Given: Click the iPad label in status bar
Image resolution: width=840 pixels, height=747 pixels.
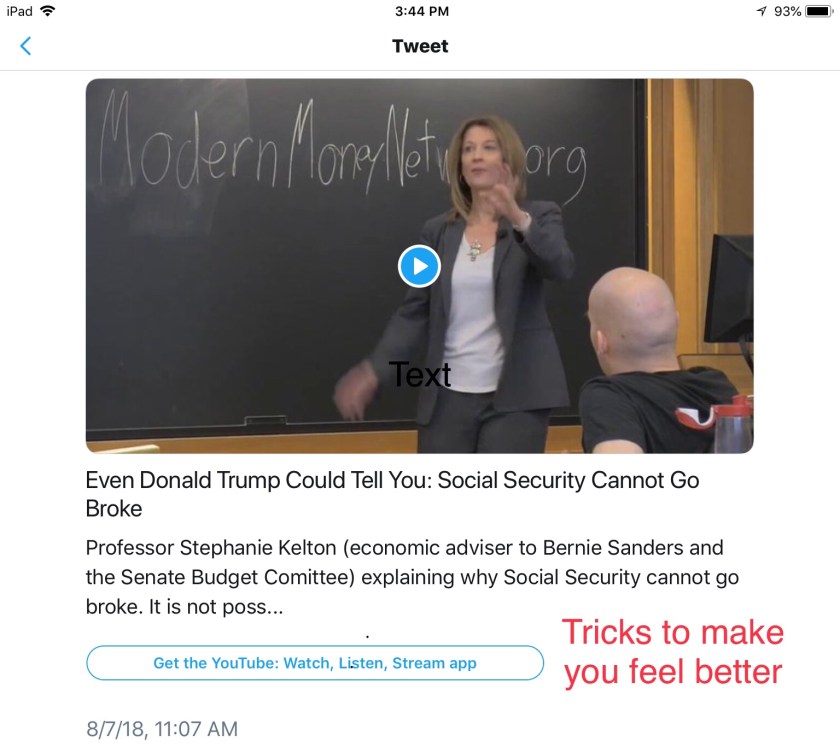Looking at the screenshot, I should click(x=19, y=11).
